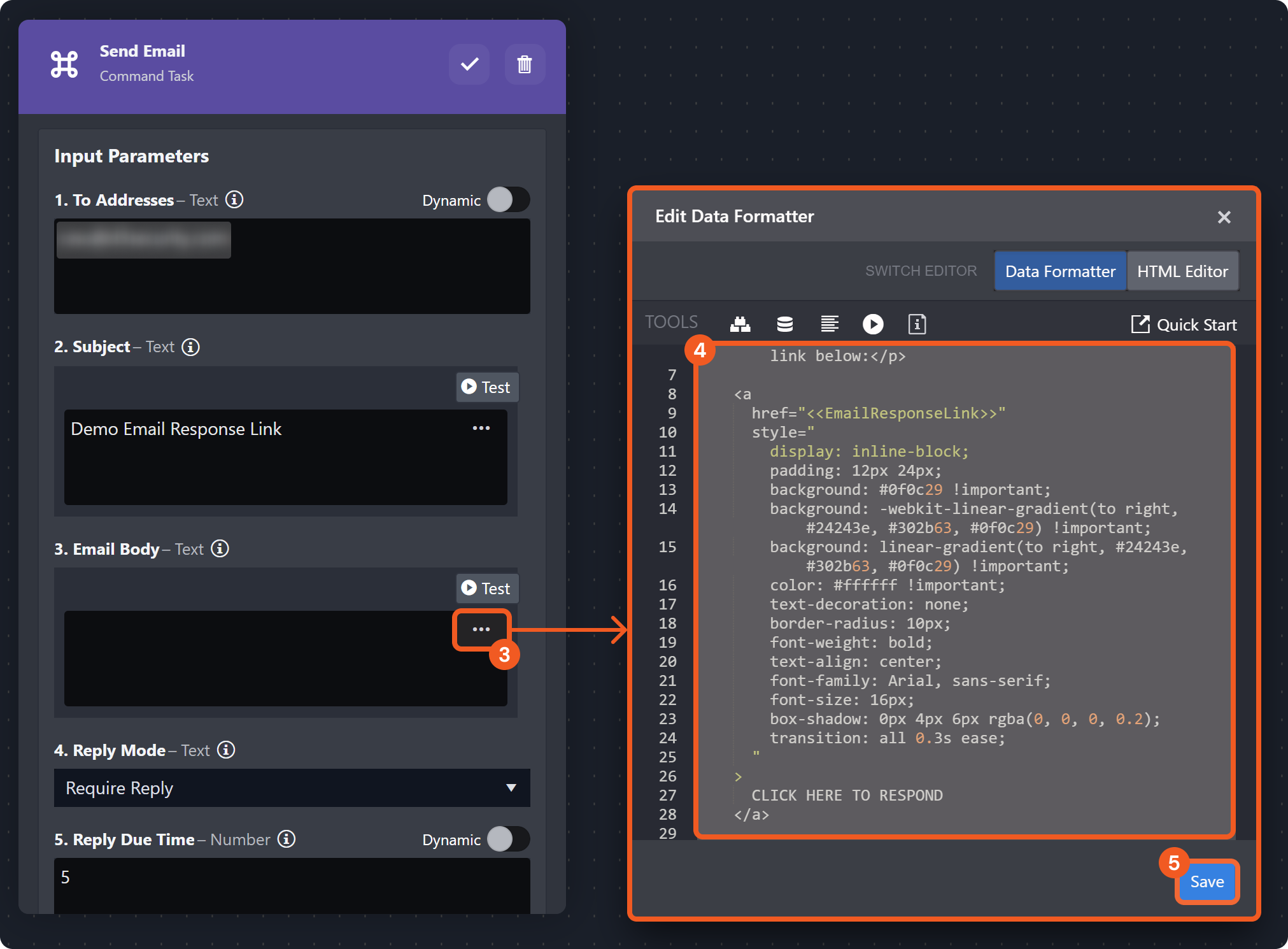Click the checkmark confirm icon in header

pos(469,64)
